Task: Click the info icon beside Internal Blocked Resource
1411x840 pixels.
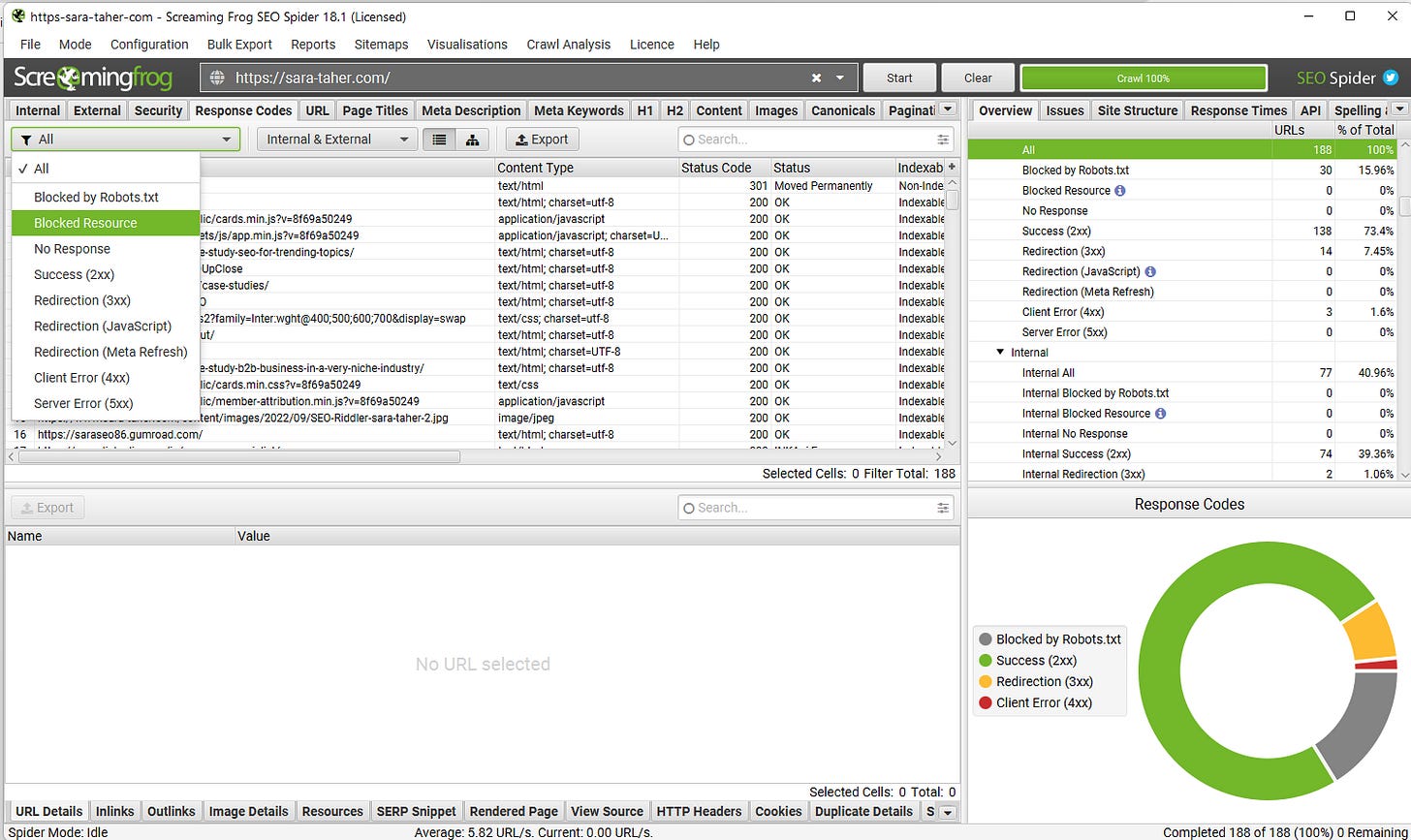Action: coord(1160,414)
